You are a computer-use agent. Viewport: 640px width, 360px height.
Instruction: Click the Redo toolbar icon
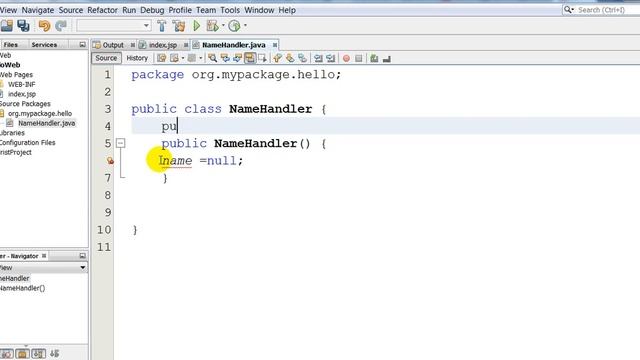point(61,26)
